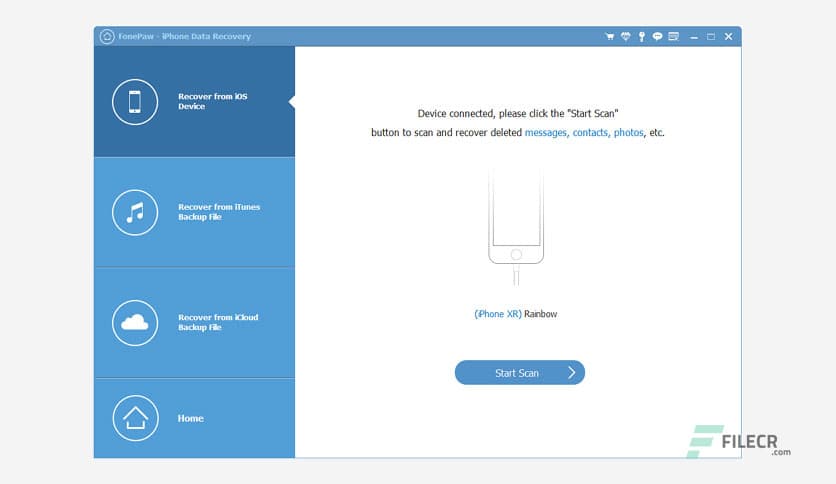Maximize the FonePaw window
Viewport: 836px width, 484px height.
click(711, 36)
